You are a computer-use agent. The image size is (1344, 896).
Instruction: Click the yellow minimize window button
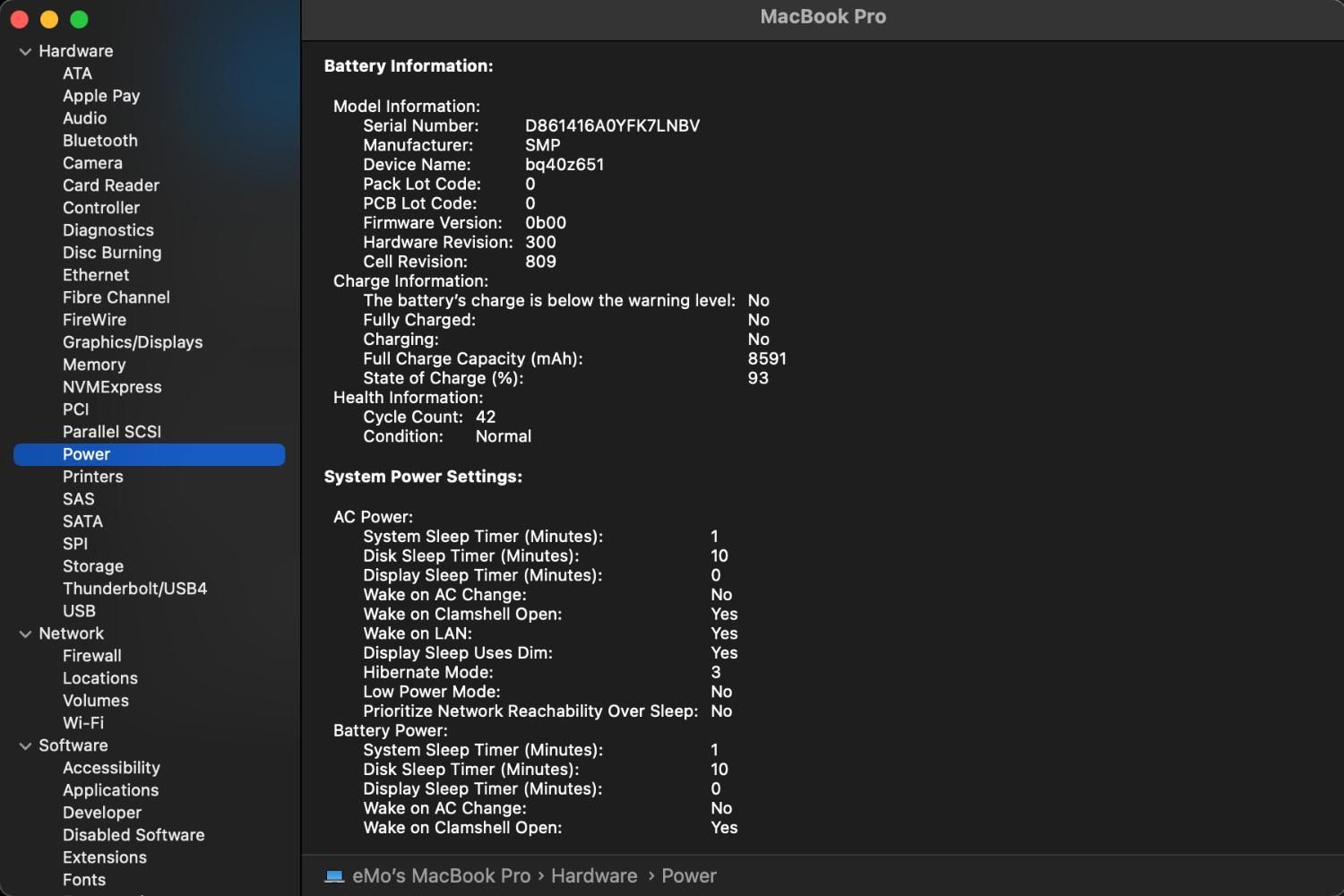coord(49,19)
